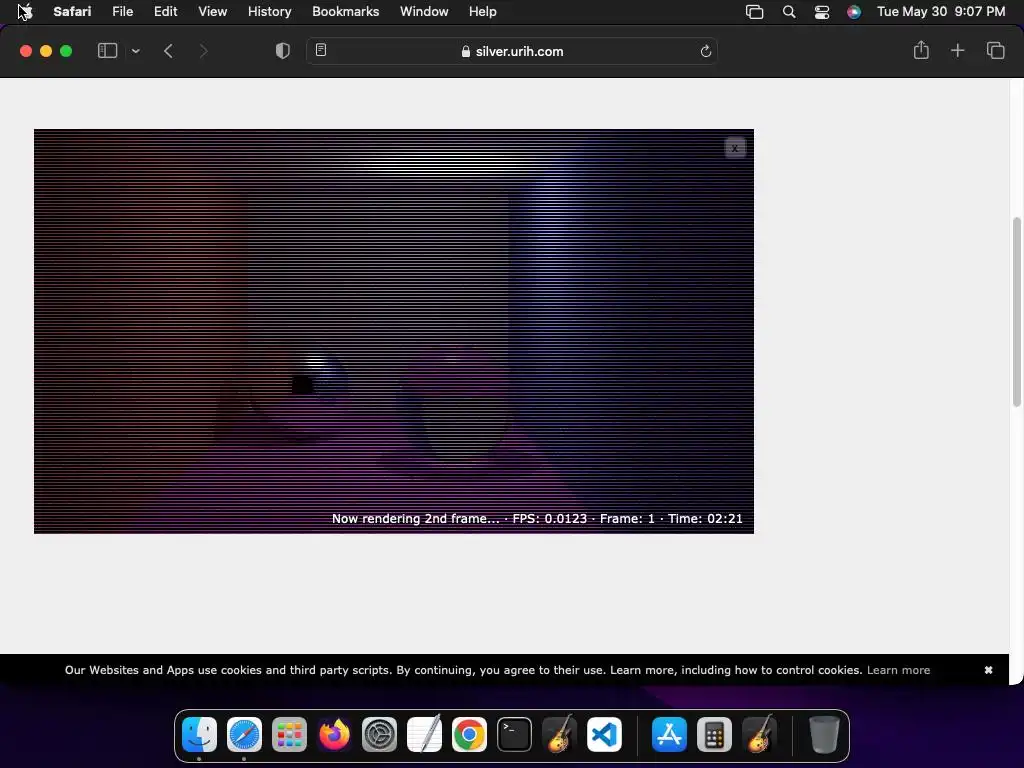Image resolution: width=1024 pixels, height=768 pixels.
Task: Open Spotlight search
Action: click(789, 12)
